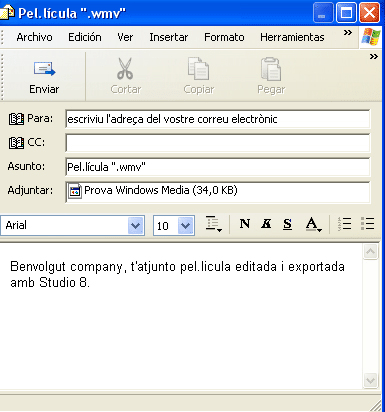
Task: Close the message window
Action: (369, 13)
